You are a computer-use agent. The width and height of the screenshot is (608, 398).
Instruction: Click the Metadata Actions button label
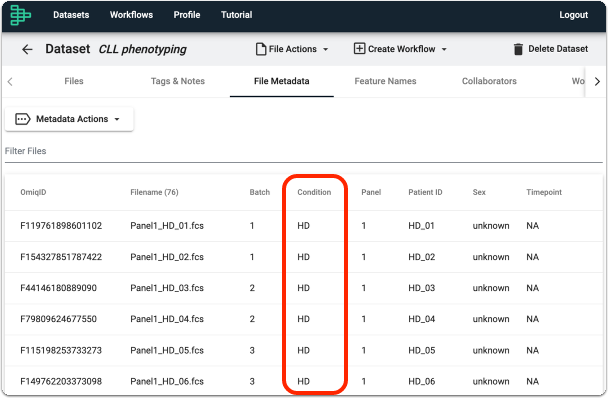[x=72, y=119]
